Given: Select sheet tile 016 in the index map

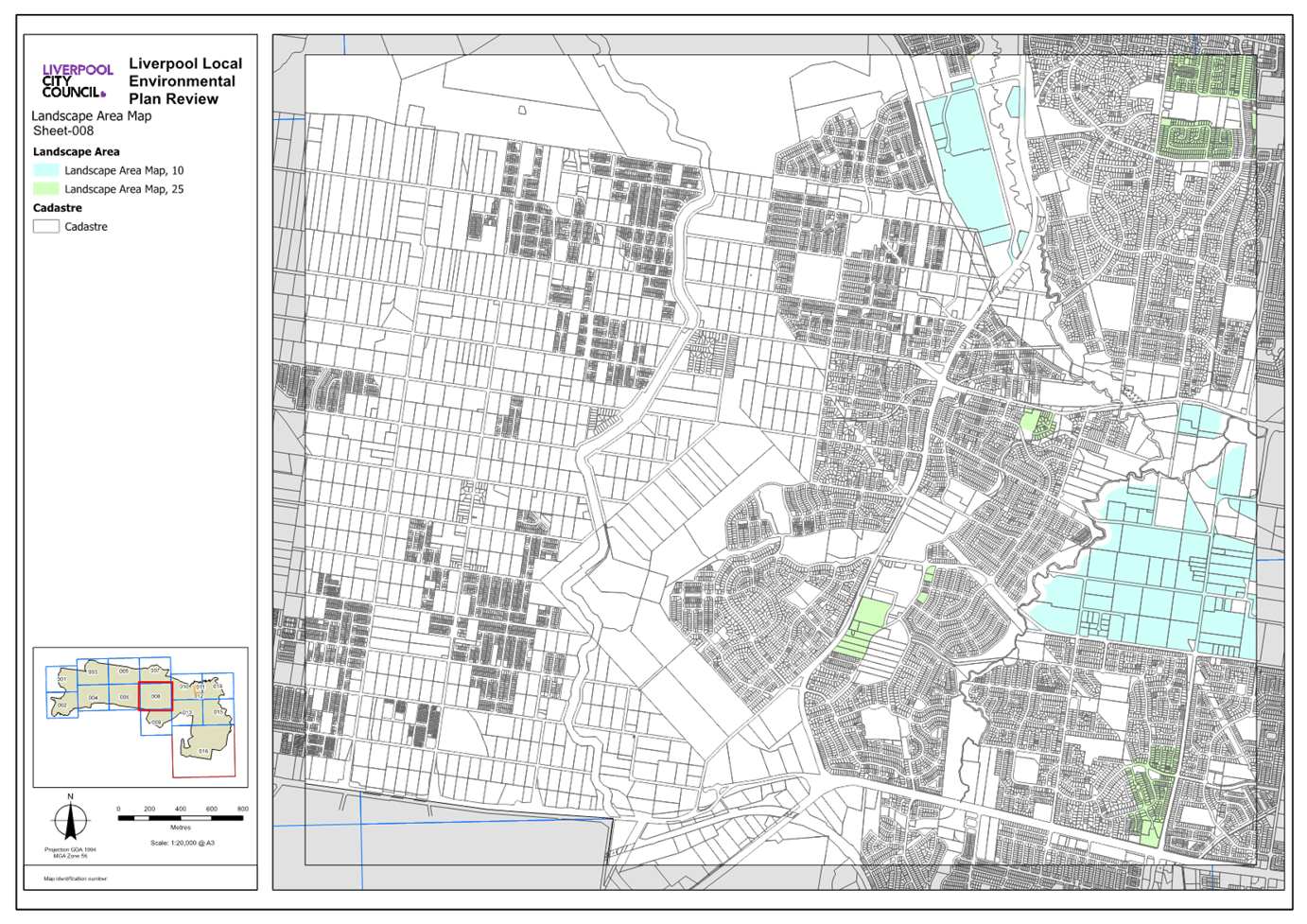Looking at the screenshot, I should pyautogui.click(x=203, y=751).
